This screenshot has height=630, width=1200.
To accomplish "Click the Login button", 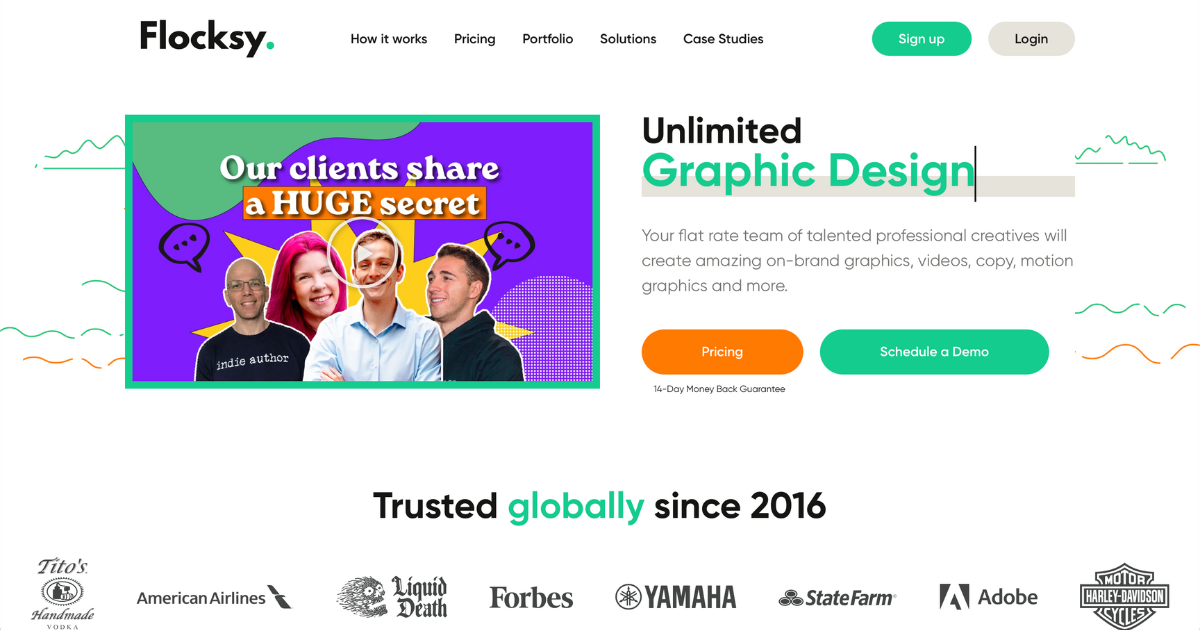I will [1031, 39].
